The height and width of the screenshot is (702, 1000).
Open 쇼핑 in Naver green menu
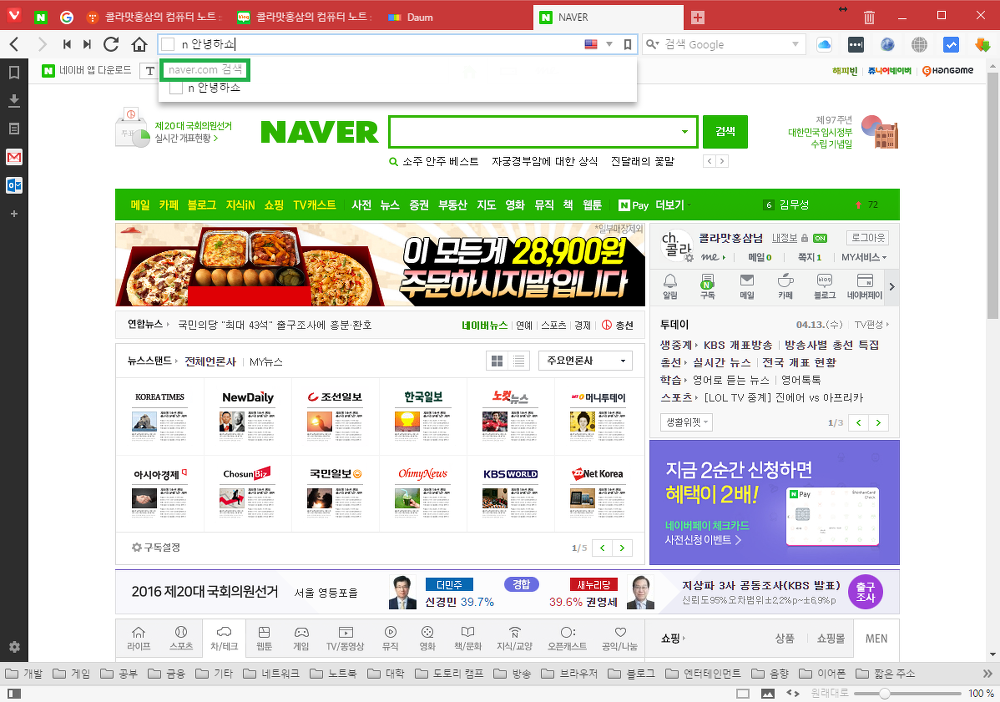[x=274, y=205]
